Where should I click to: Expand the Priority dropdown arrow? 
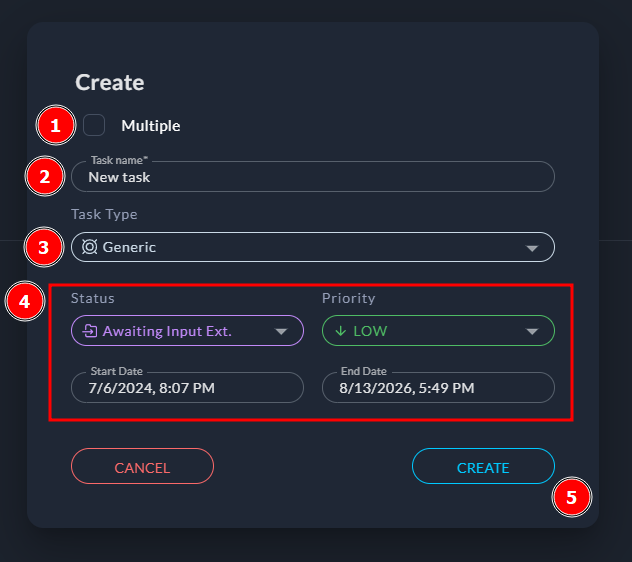[531, 332]
